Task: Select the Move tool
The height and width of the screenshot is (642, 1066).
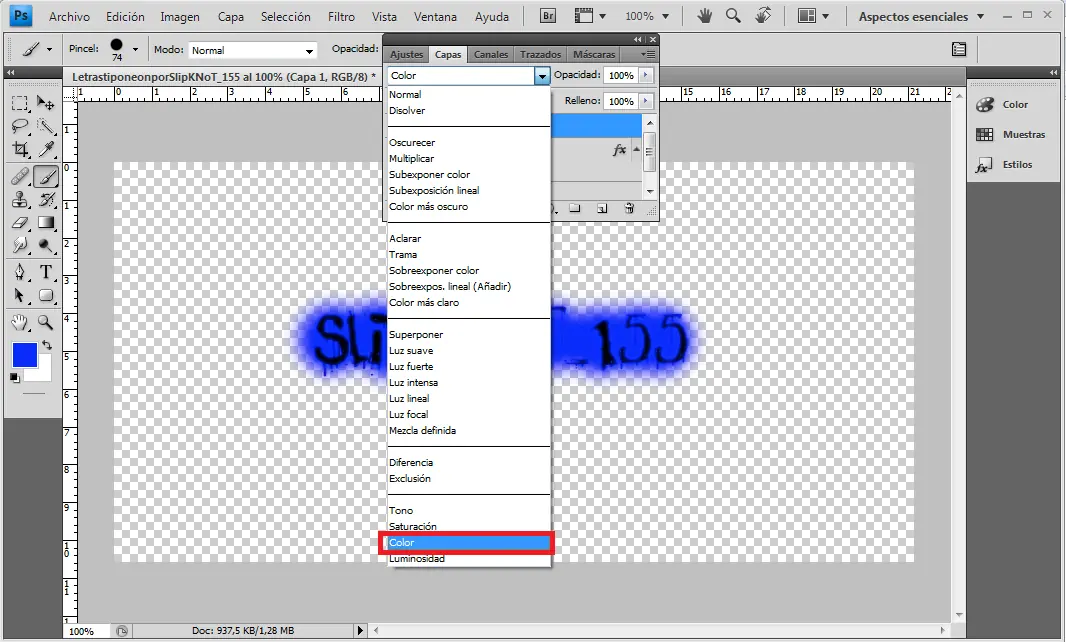Action: [46, 103]
